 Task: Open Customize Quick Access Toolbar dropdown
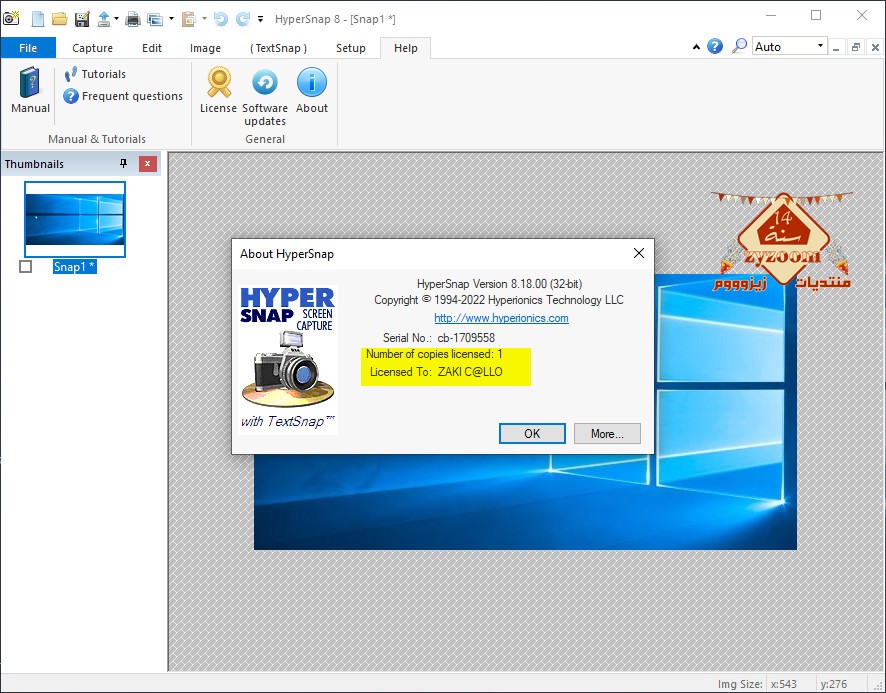point(260,19)
